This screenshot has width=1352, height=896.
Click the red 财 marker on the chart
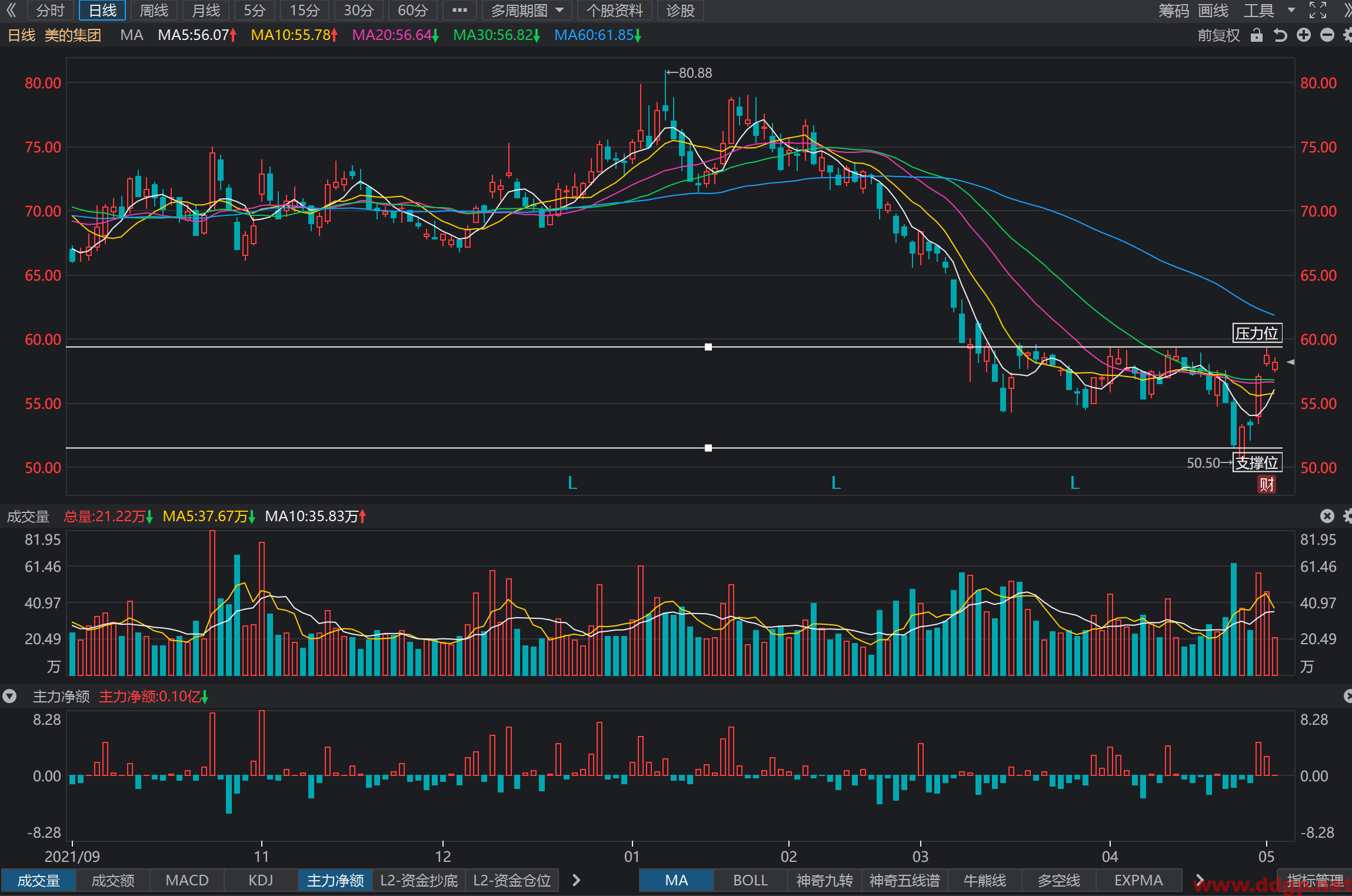pyautogui.click(x=1267, y=485)
